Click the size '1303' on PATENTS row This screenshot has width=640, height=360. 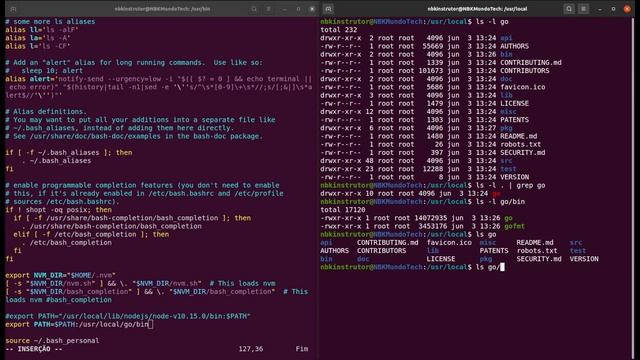(435, 120)
